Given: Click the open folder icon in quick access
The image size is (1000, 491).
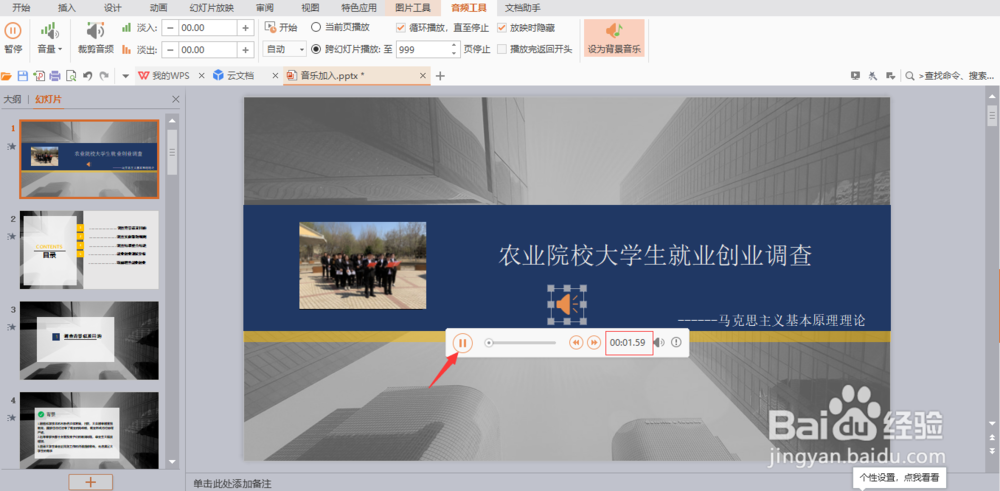Looking at the screenshot, I should [x=6, y=76].
